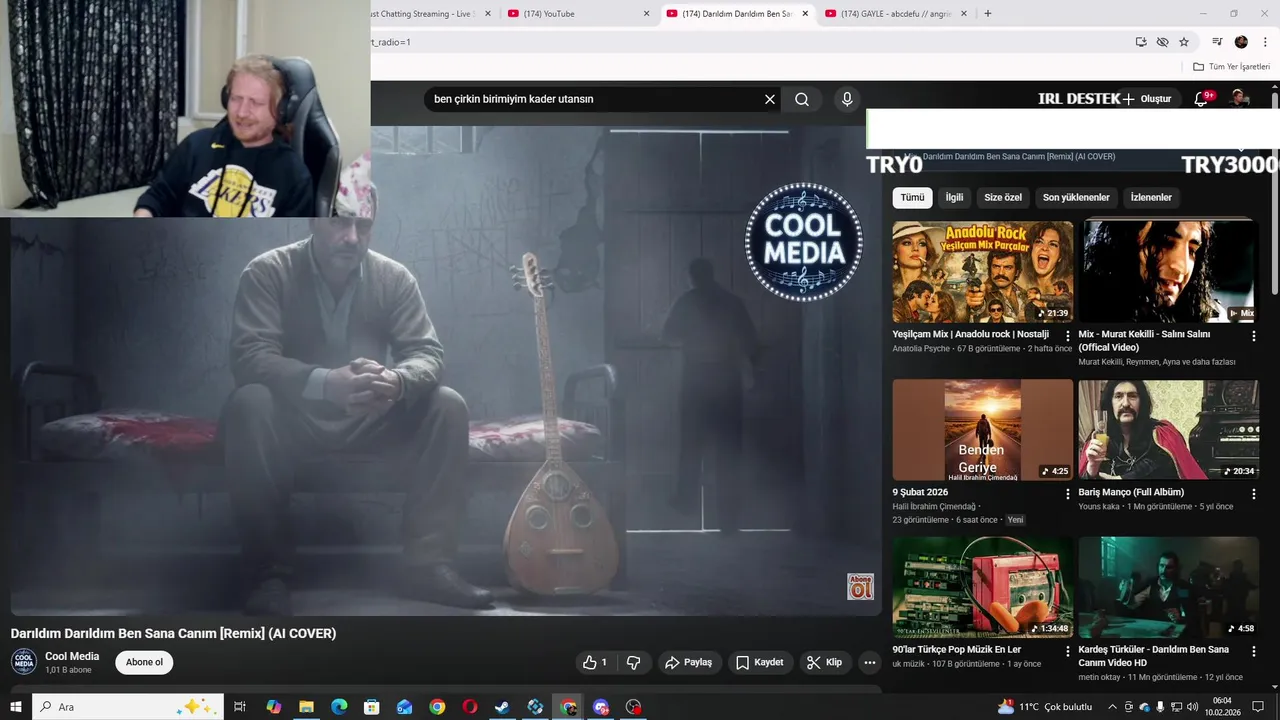Open Steam from taskbar

503,707
